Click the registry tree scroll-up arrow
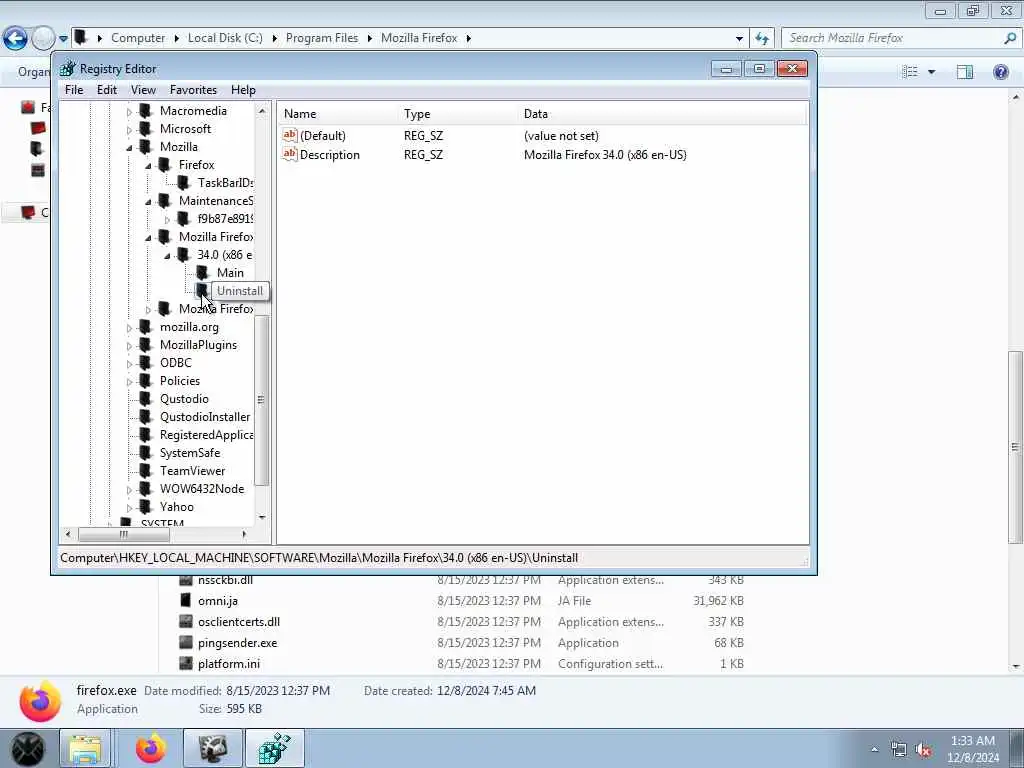 [262, 112]
